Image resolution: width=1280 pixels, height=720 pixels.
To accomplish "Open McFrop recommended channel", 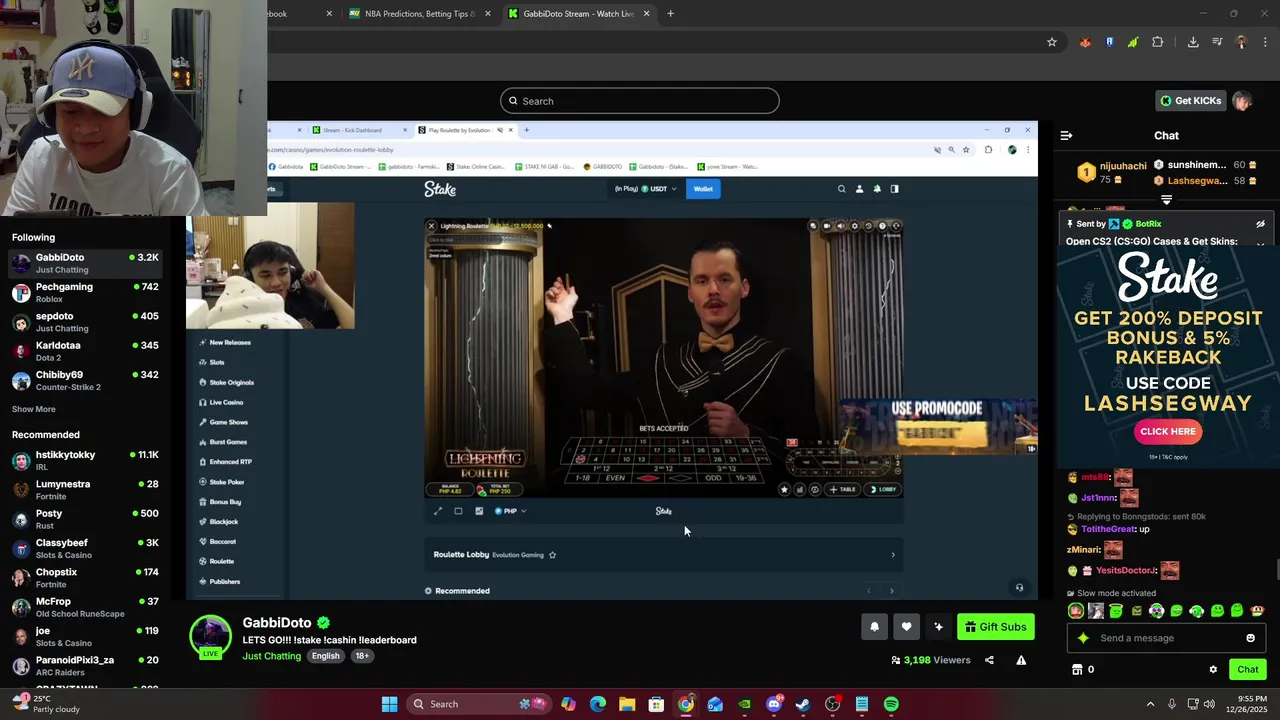I will point(86,607).
